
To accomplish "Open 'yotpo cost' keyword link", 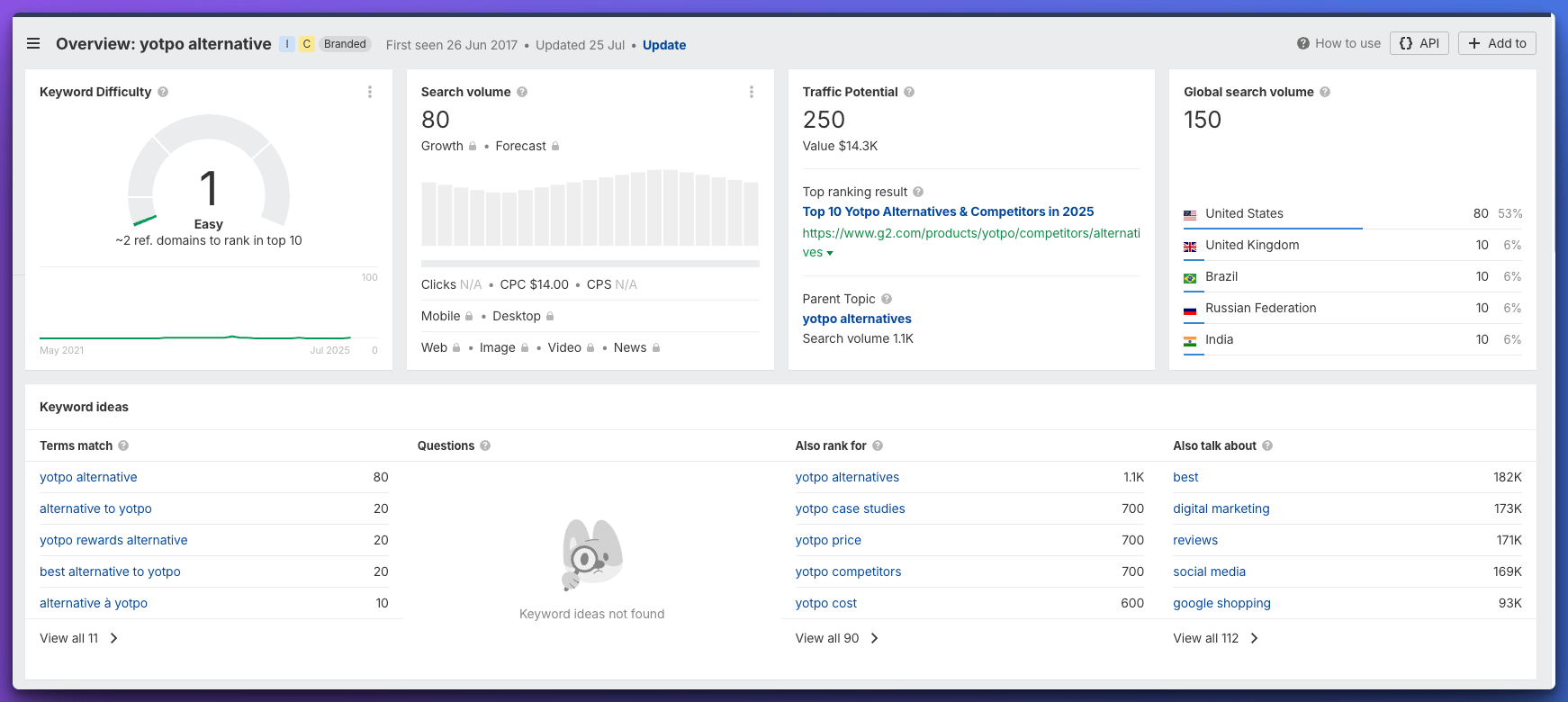I will point(825,603).
